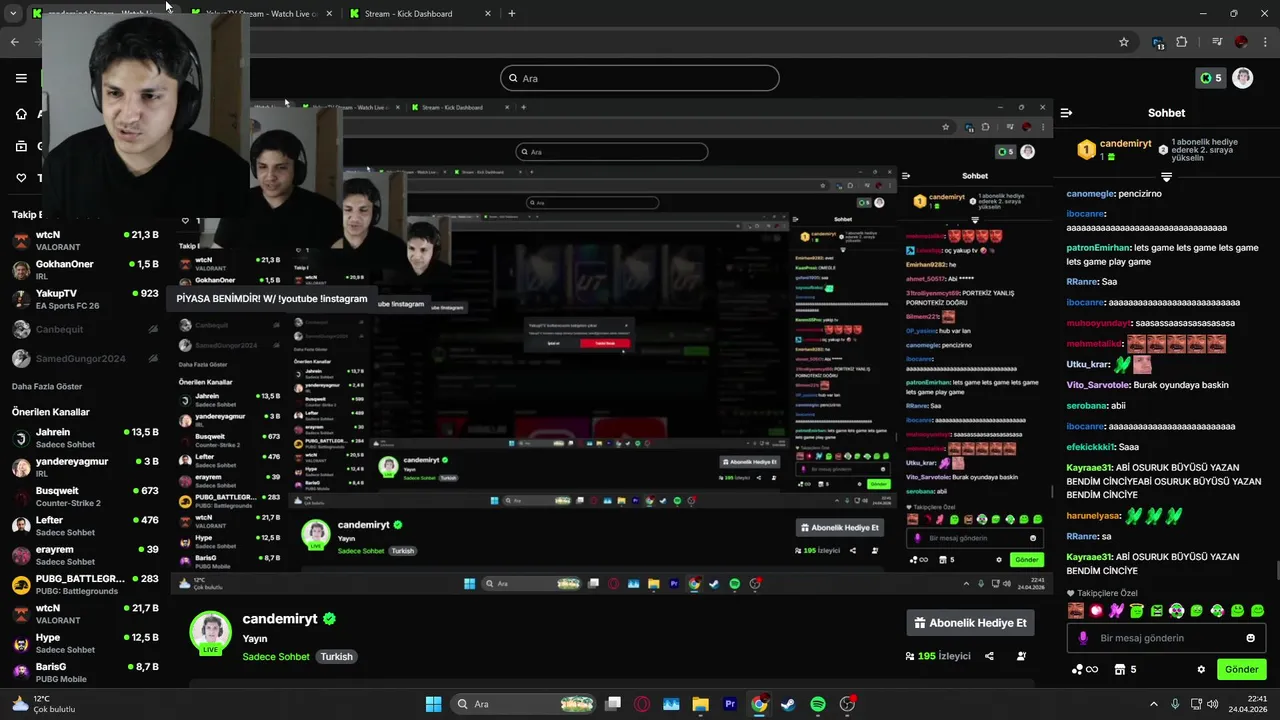Open offline channel SamedGungor2024
This screenshot has height=720, width=1280.
point(85,358)
